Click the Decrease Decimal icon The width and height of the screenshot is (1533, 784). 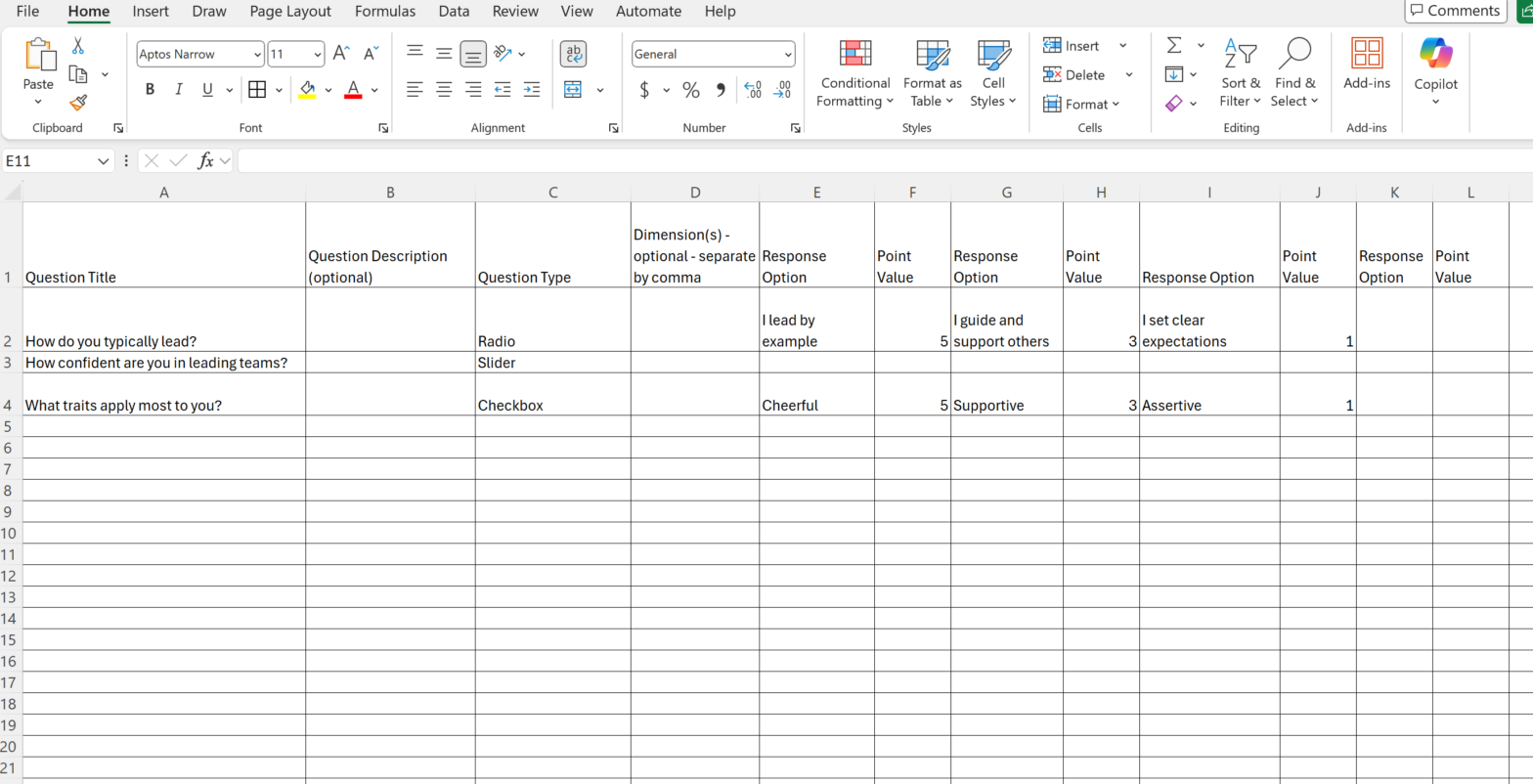[782, 90]
